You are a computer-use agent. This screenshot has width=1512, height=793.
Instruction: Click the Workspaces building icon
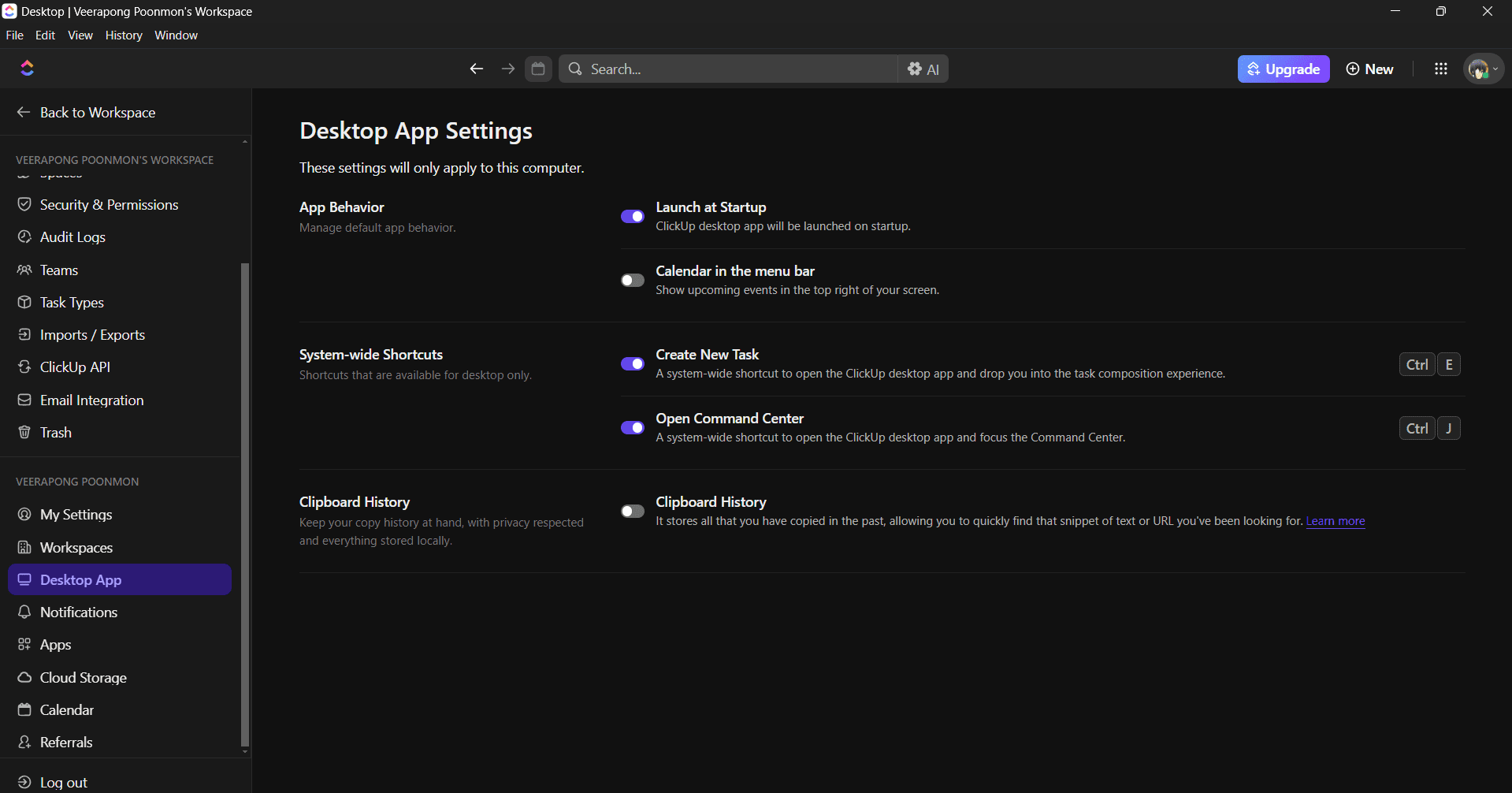pyautogui.click(x=24, y=547)
